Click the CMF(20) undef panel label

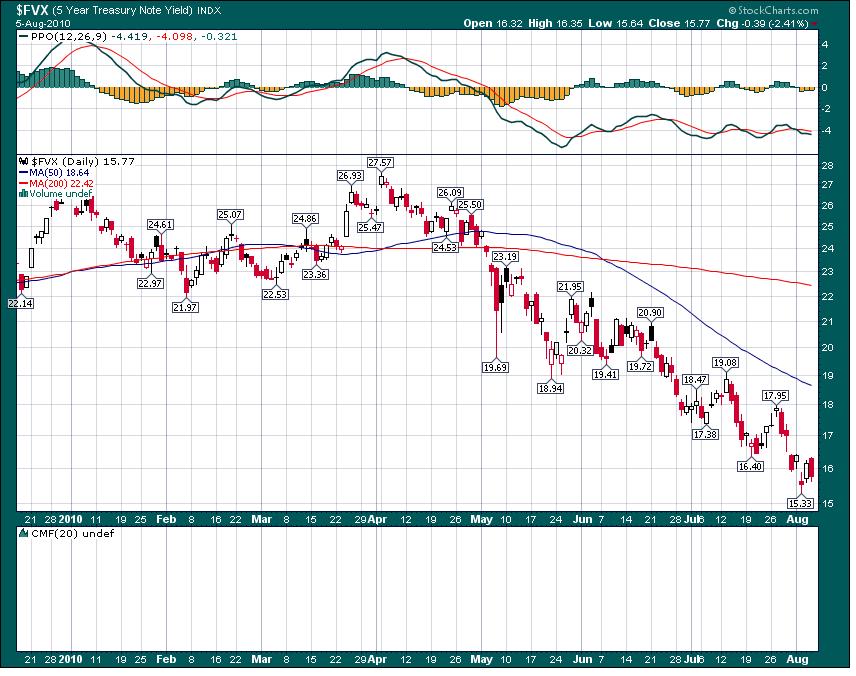[x=73, y=533]
